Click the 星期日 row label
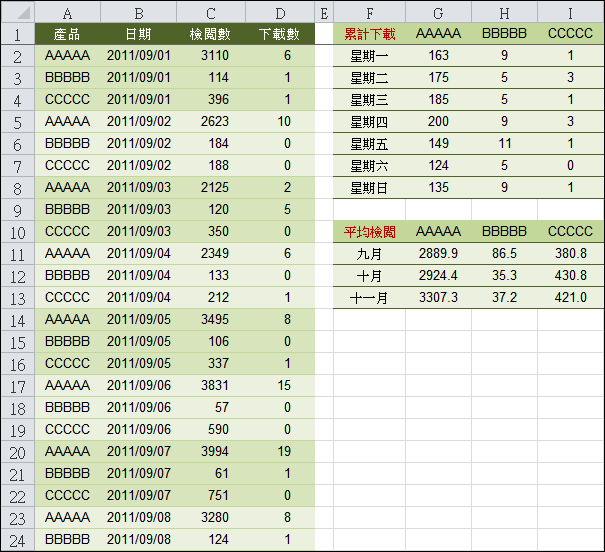The height and width of the screenshot is (552, 605). coord(370,187)
